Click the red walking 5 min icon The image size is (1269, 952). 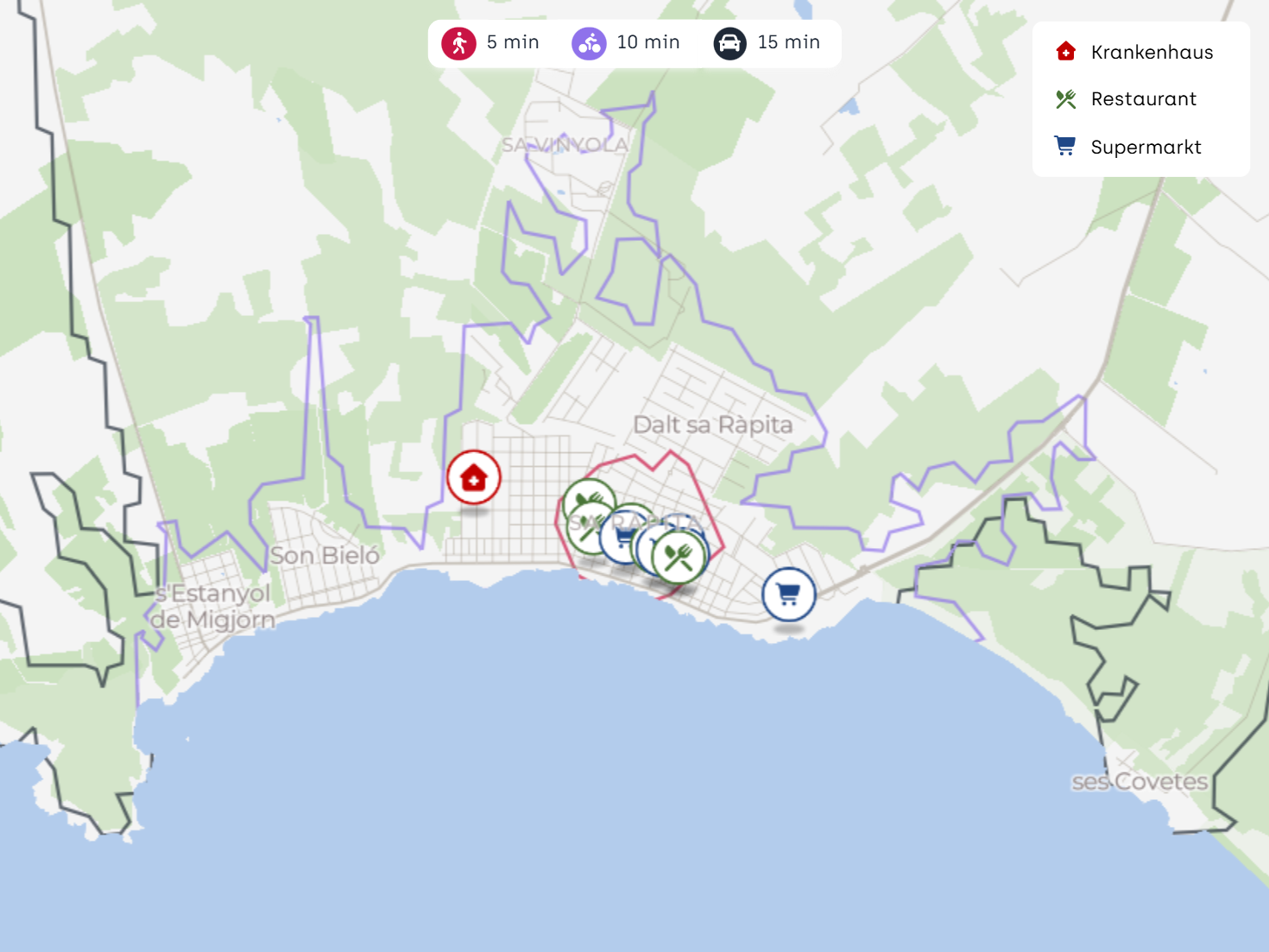point(458,43)
